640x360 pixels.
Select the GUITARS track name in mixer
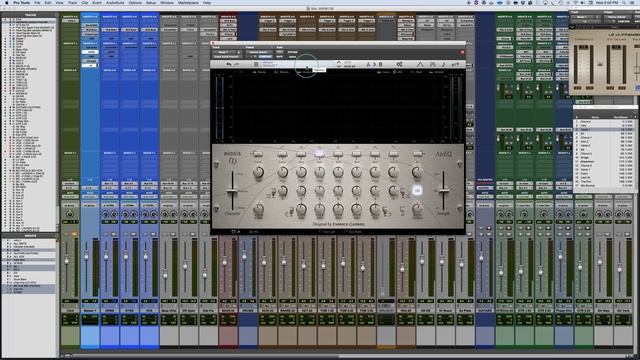click(485, 311)
